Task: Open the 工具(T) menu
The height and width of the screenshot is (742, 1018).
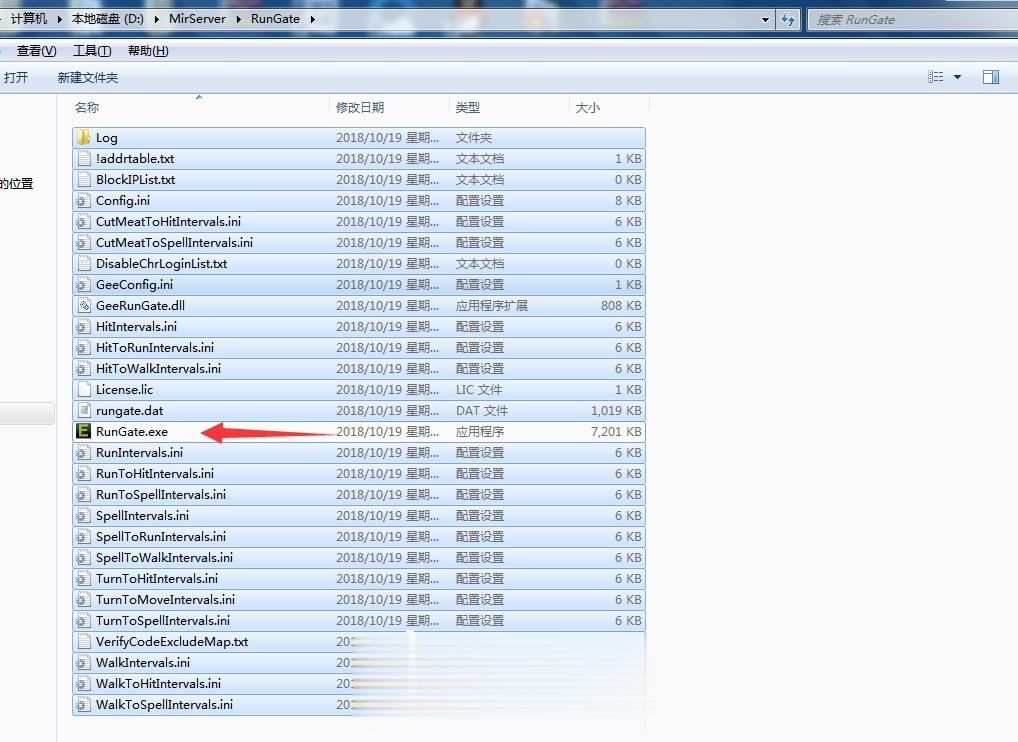Action: (92, 51)
